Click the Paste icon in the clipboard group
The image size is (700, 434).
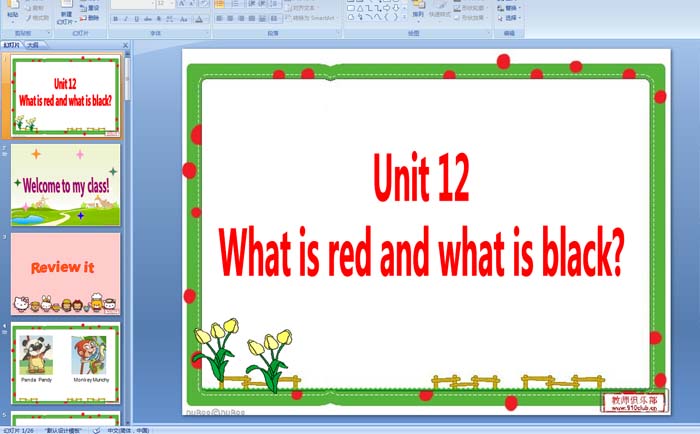click(12, 4)
